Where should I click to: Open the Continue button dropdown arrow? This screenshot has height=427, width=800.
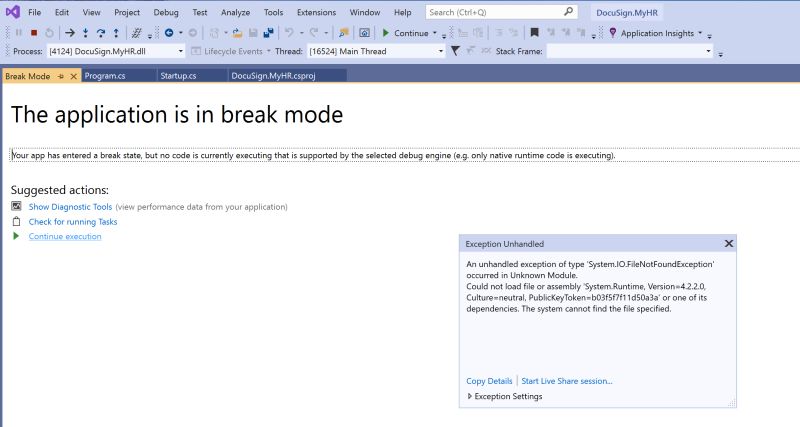(x=435, y=33)
